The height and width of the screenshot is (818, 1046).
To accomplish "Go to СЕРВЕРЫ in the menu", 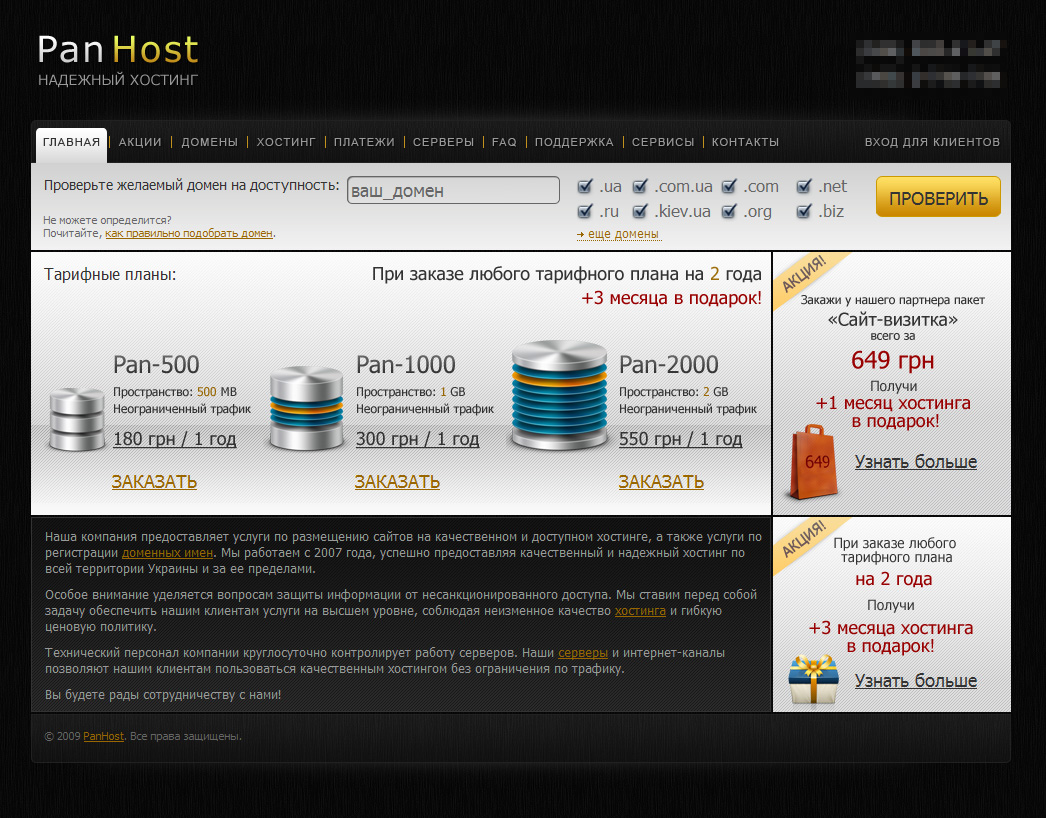I will (x=444, y=142).
